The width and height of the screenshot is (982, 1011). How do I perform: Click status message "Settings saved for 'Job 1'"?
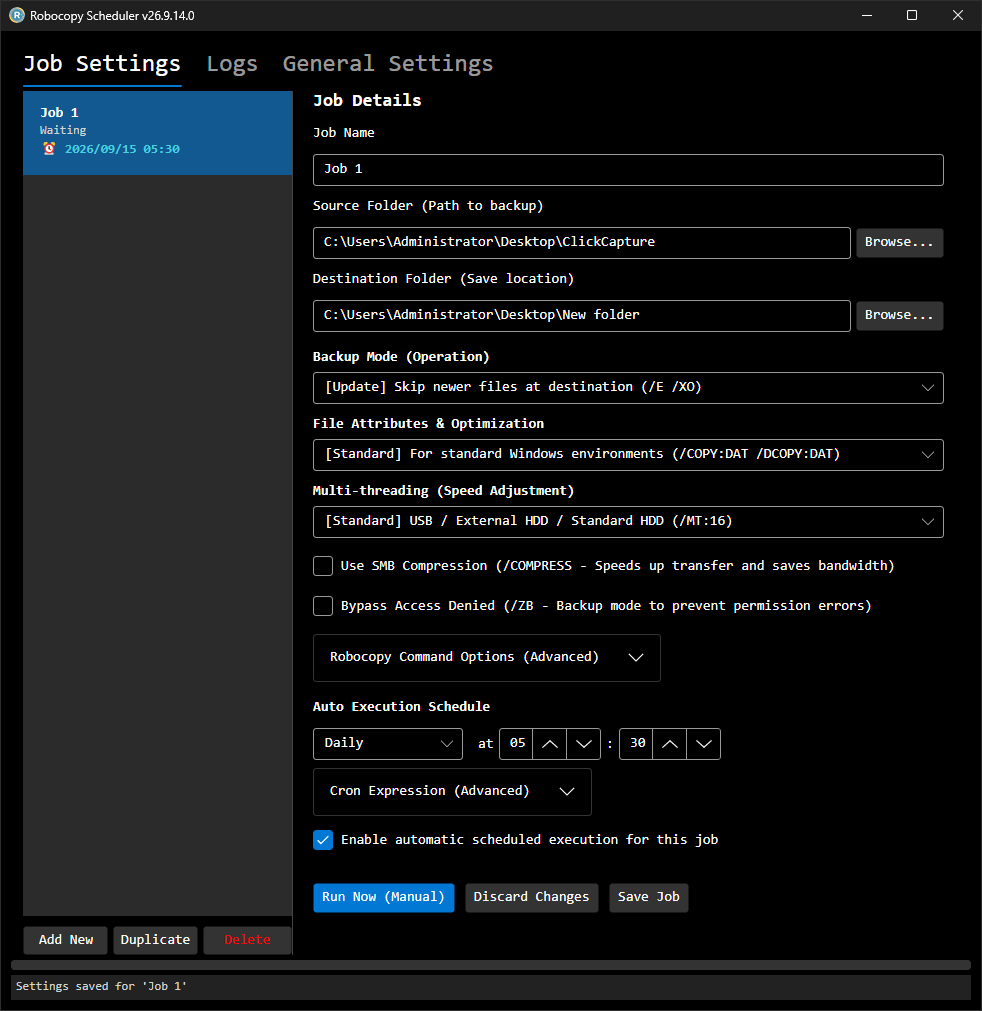[x=101, y=986]
